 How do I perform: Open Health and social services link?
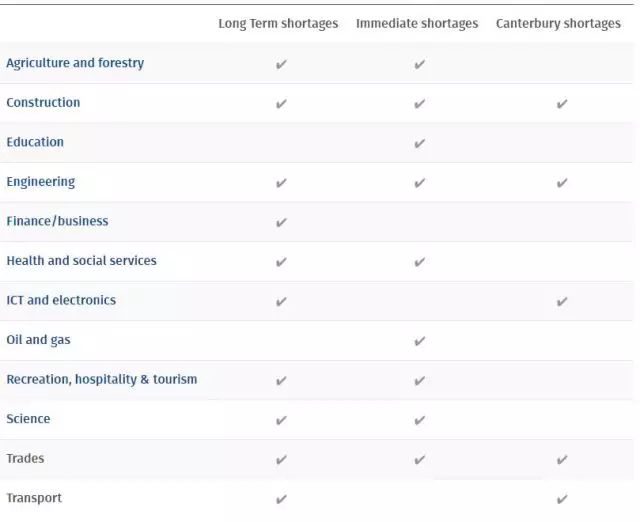click(x=81, y=261)
